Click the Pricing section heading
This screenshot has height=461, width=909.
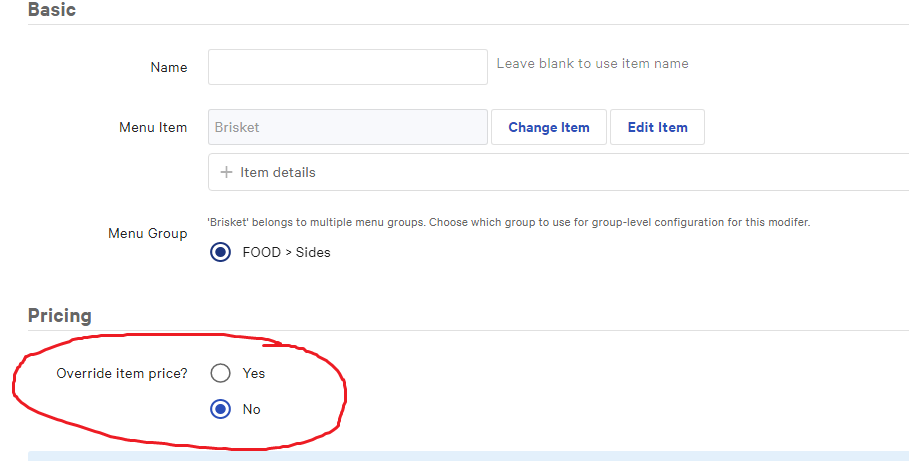60,316
